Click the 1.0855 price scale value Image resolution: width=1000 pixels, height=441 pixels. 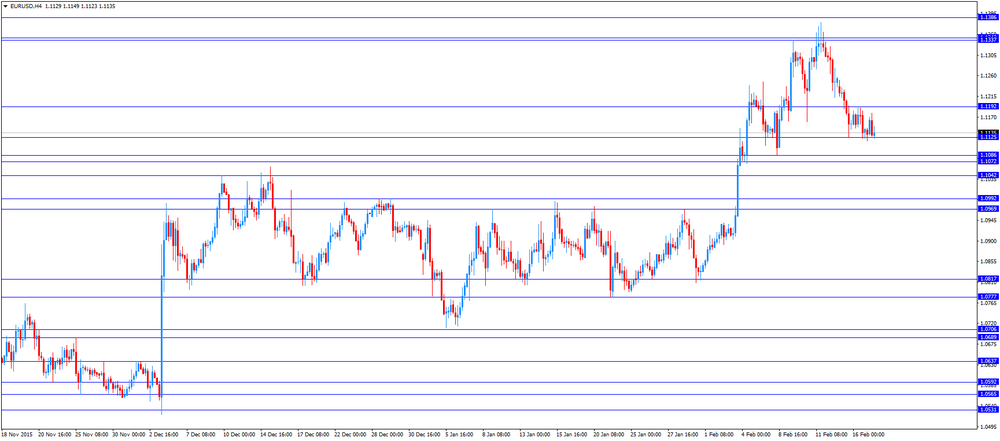(x=989, y=262)
